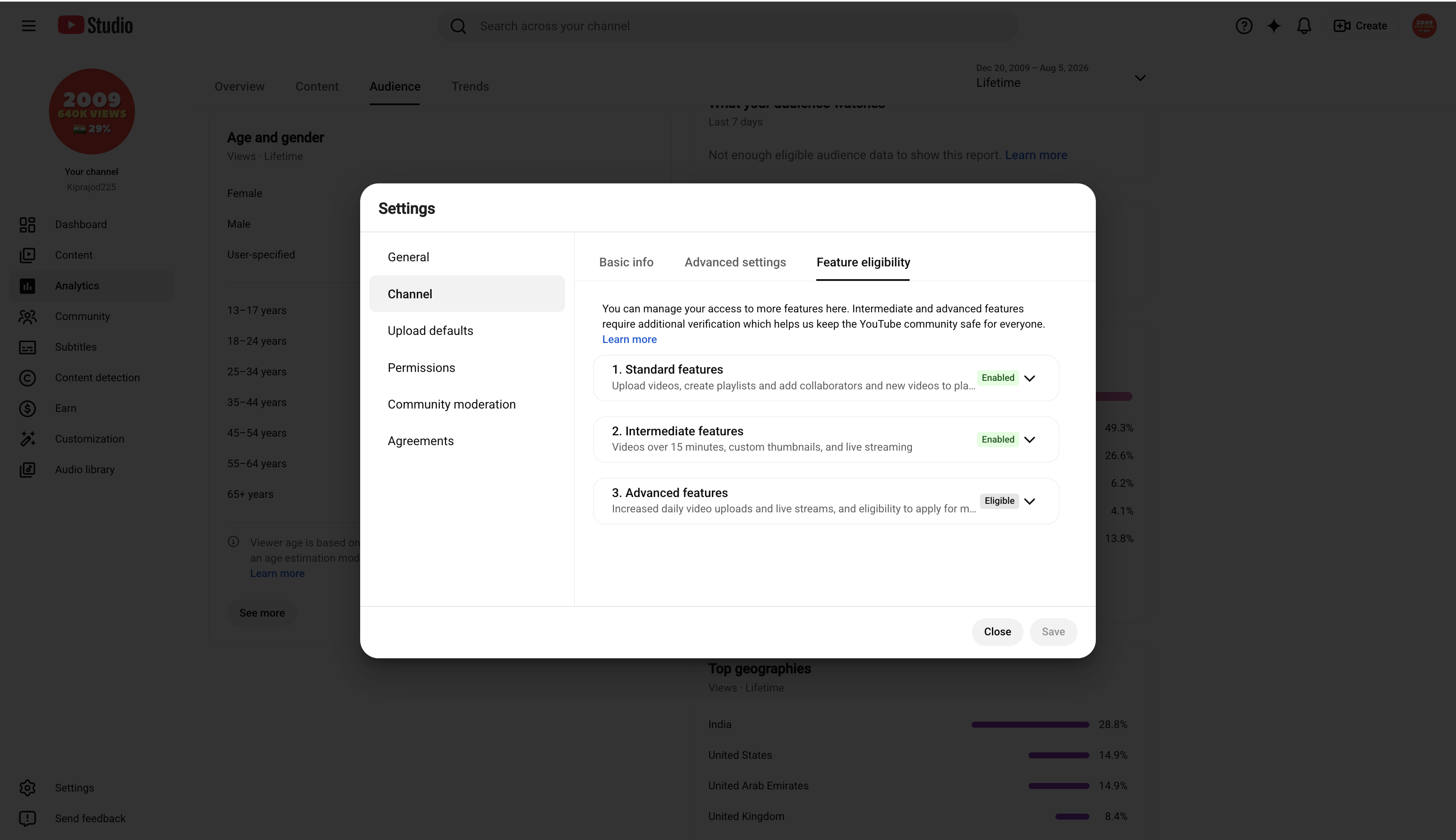Click Learn more in feature eligibility description

click(630, 340)
